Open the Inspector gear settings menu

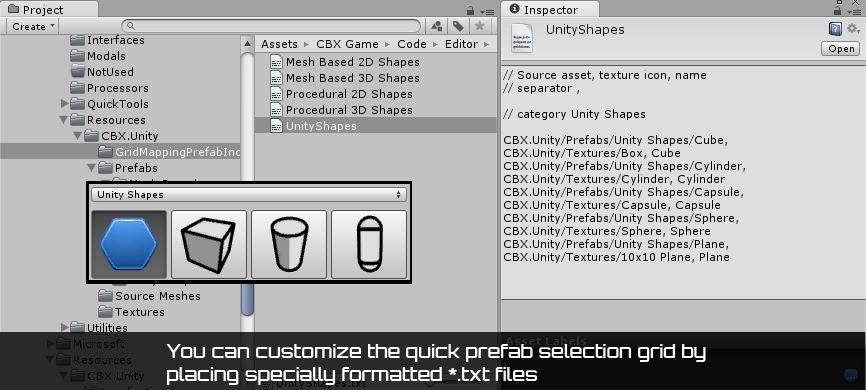click(x=853, y=29)
